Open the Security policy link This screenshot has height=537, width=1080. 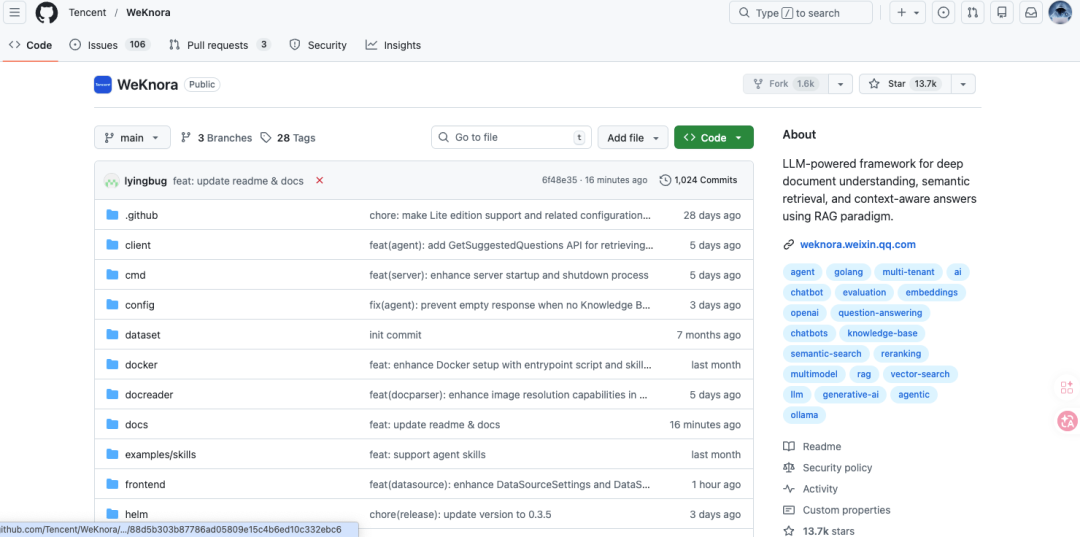(828, 468)
